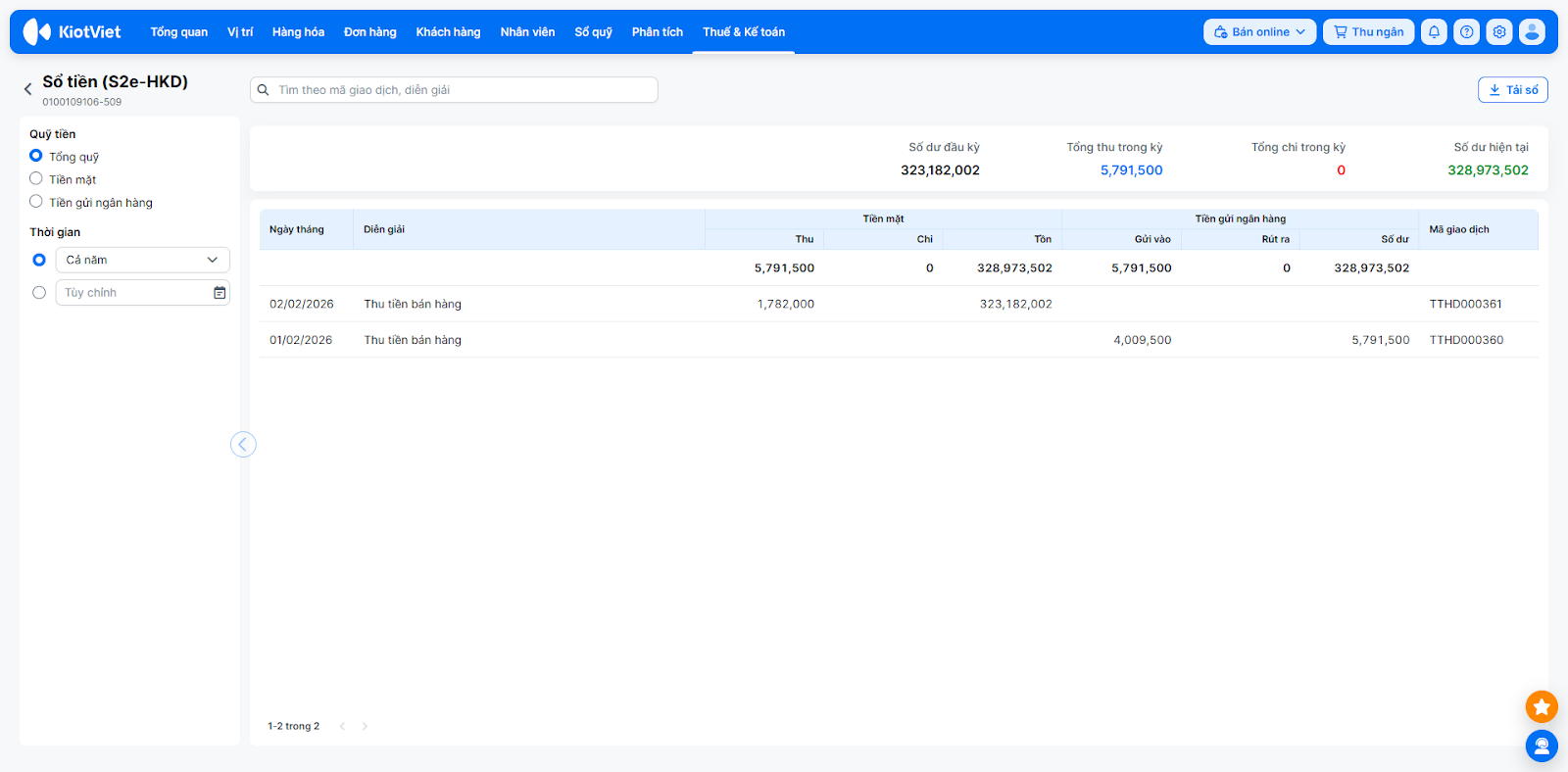Expand the Cả năm period dropdown
Viewport: 1568px width, 772px height.
tap(142, 260)
